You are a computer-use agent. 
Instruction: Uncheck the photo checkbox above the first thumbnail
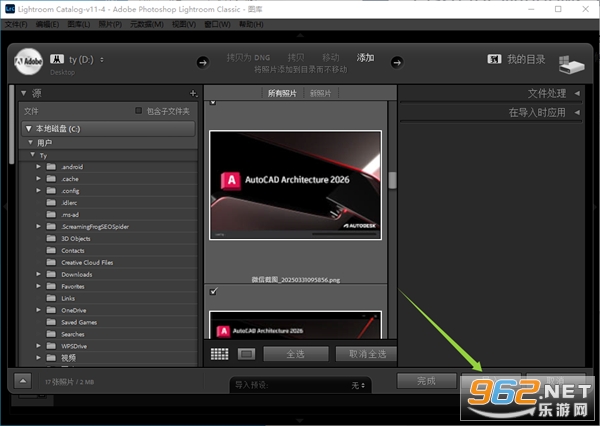(213, 103)
